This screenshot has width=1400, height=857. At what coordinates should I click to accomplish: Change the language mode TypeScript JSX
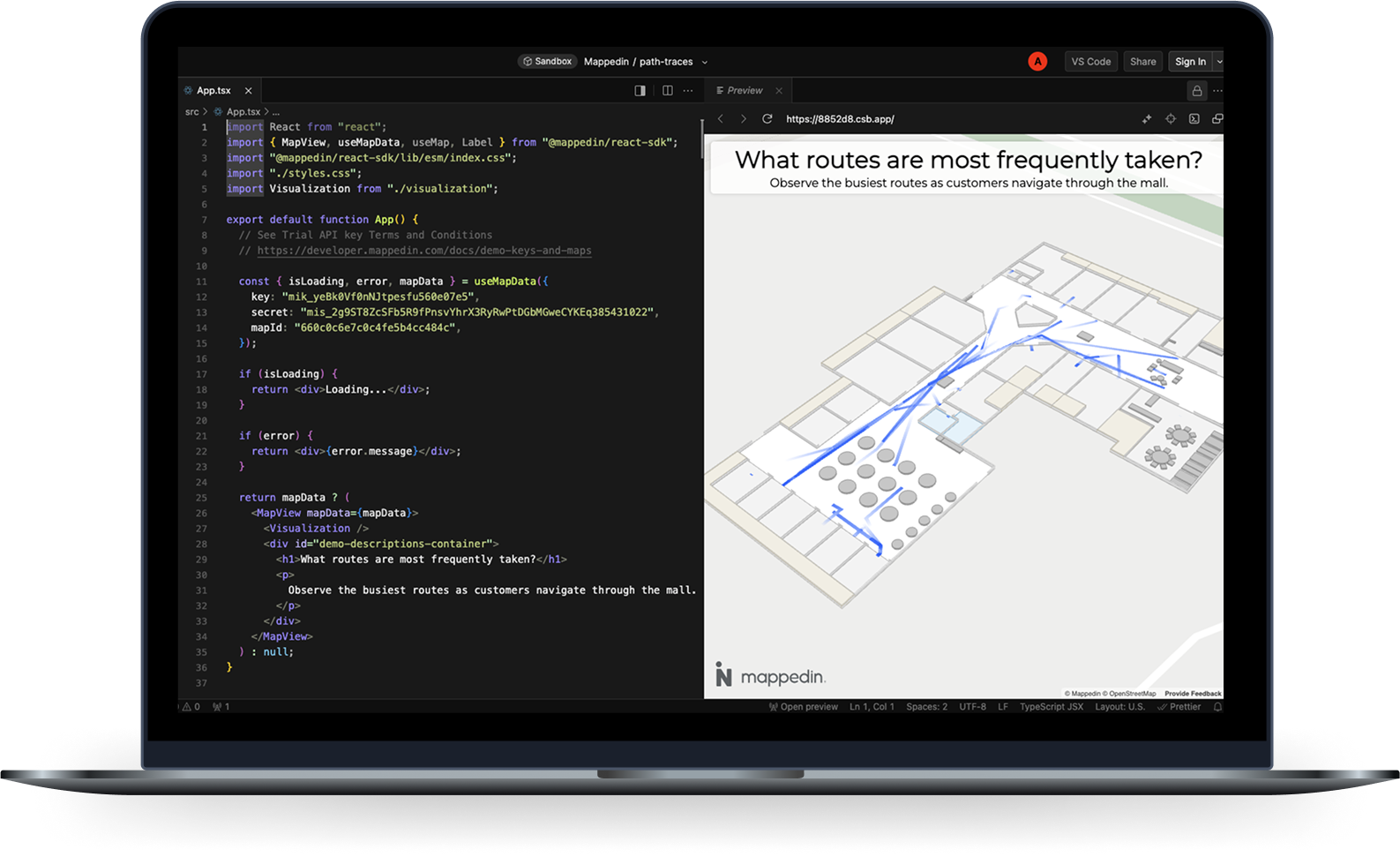(x=1052, y=707)
